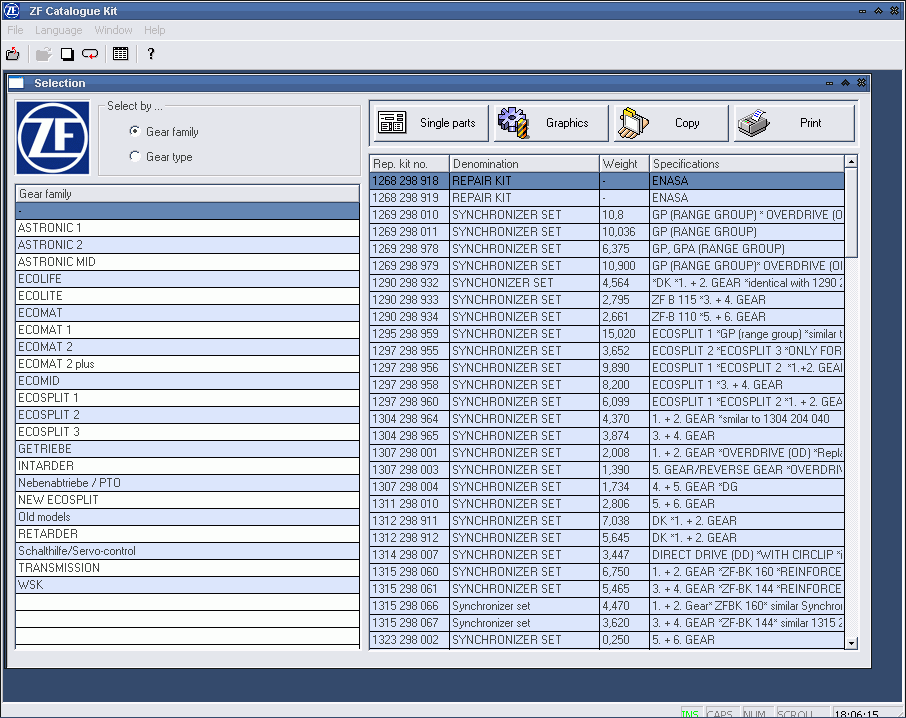Click the black square toolbar icon
Image resolution: width=906 pixels, height=718 pixels.
pyautogui.click(x=67, y=54)
